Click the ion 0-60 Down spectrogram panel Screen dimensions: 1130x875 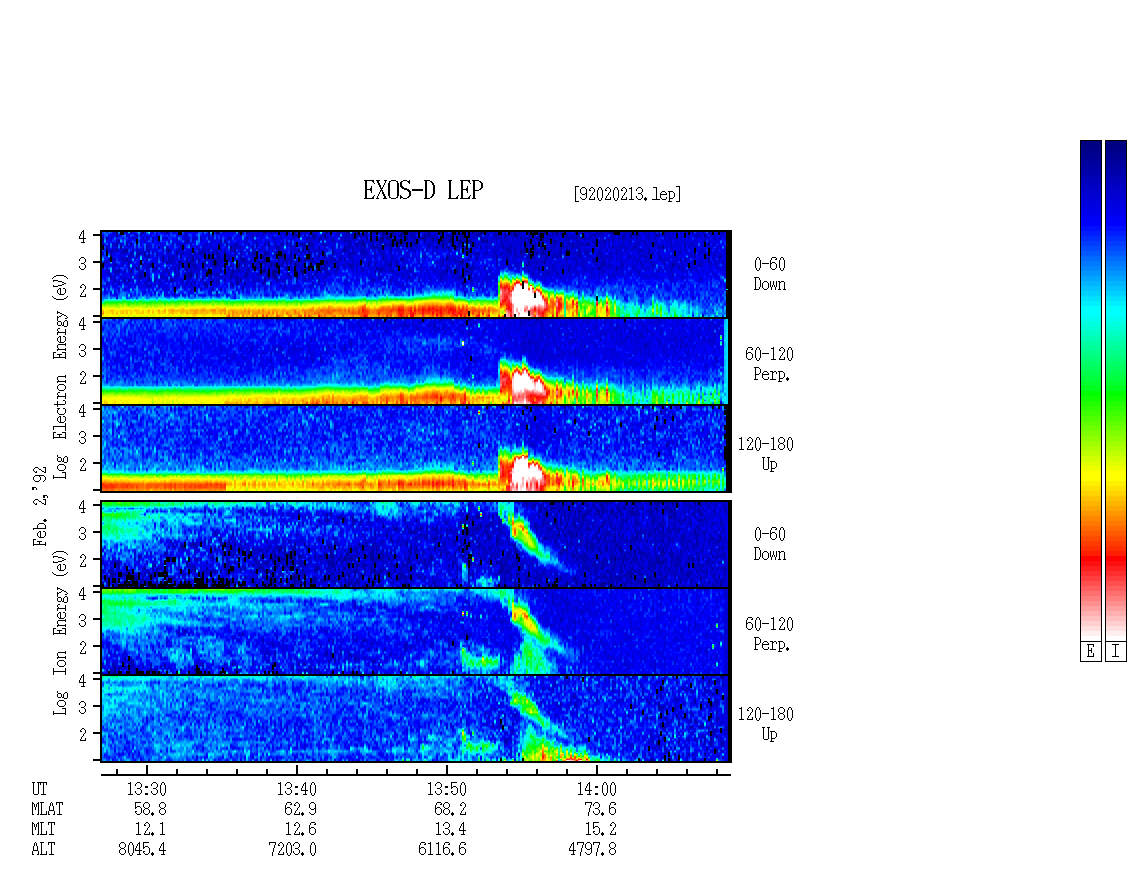[x=416, y=544]
